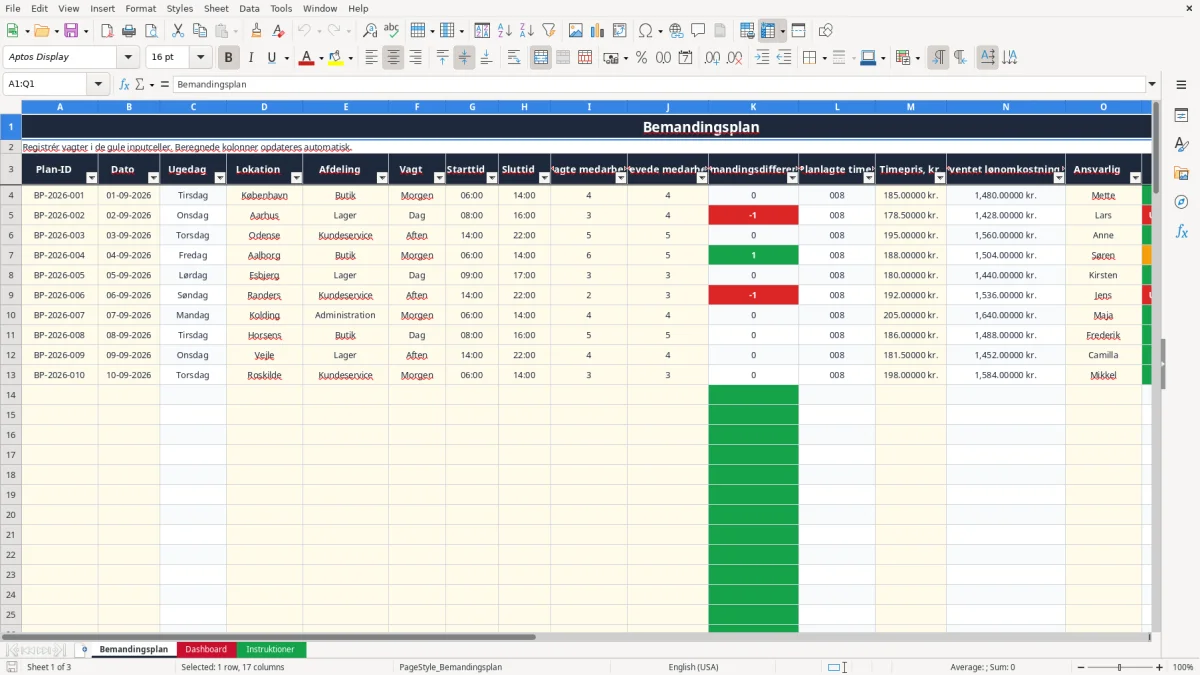Click the yellow Background Color swatch
Viewport: 1200px width, 675px height.
[336, 58]
